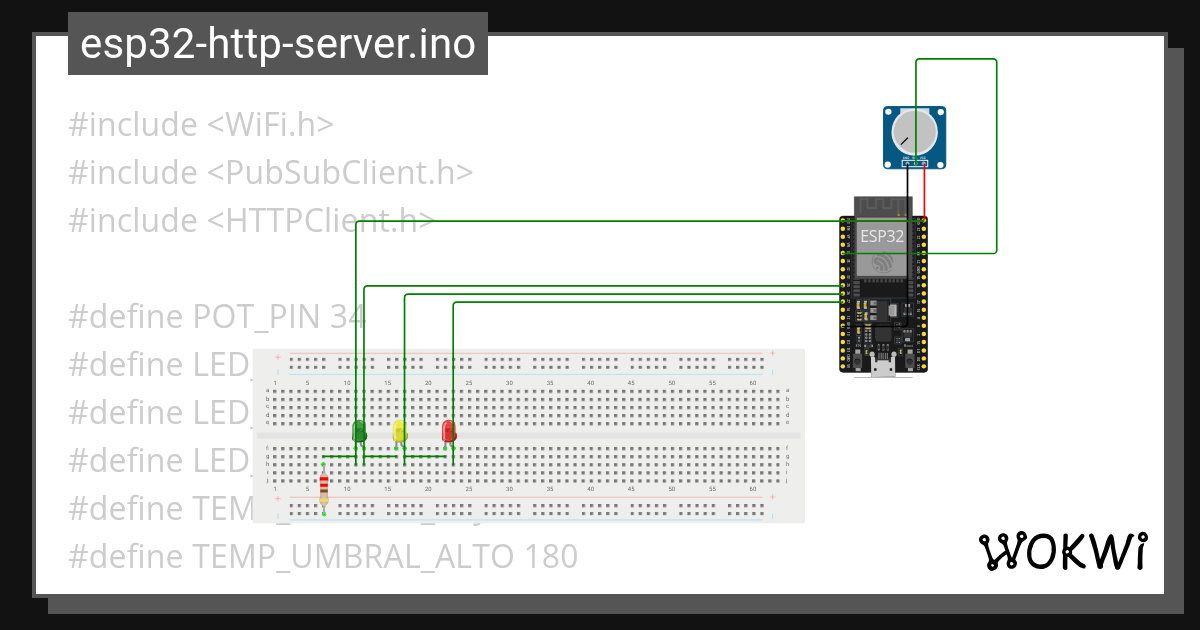
Task: Select the green LED on the breadboard
Action: point(360,432)
